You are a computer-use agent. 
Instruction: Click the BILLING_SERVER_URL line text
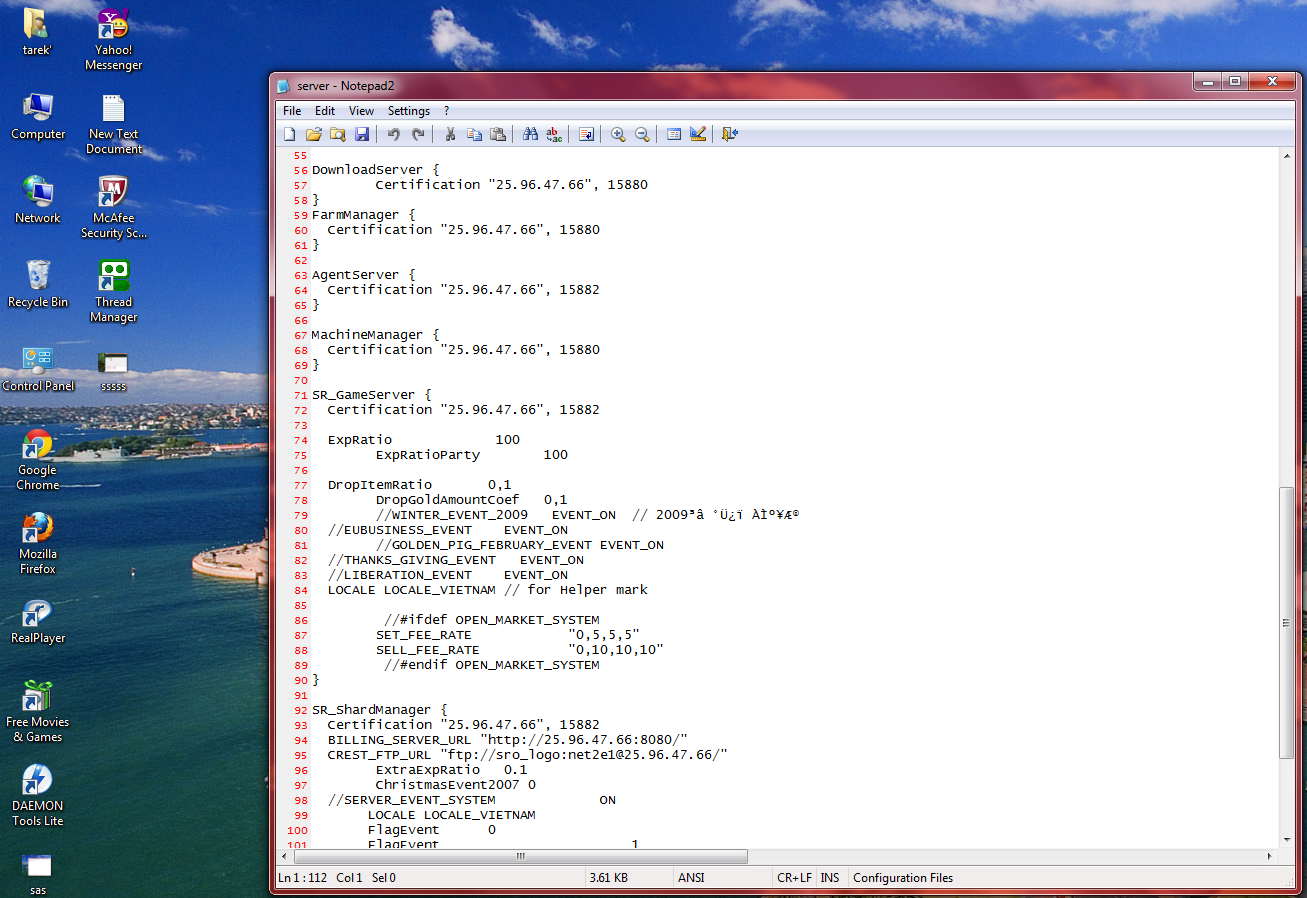[x=507, y=740]
